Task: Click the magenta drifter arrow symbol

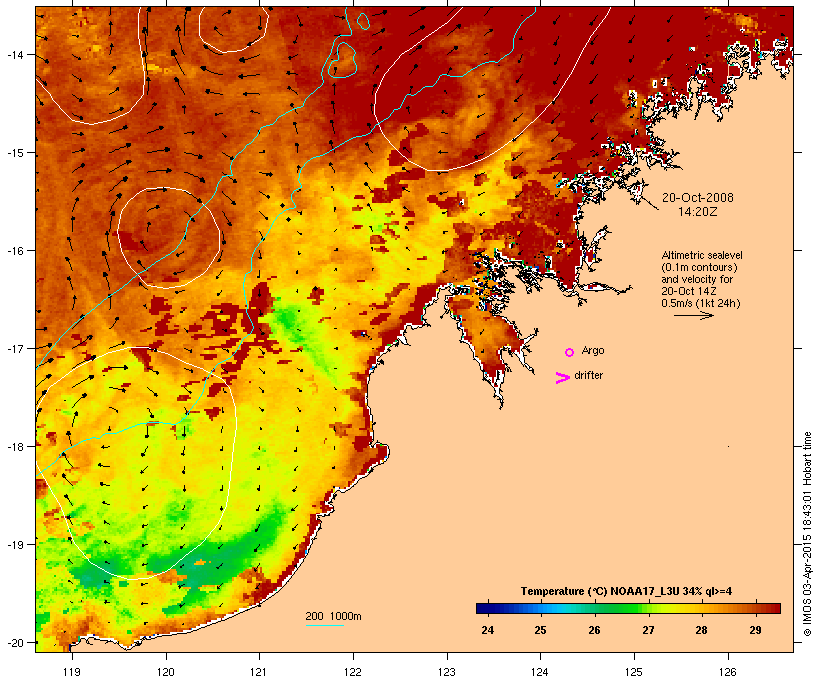Action: 562,378
